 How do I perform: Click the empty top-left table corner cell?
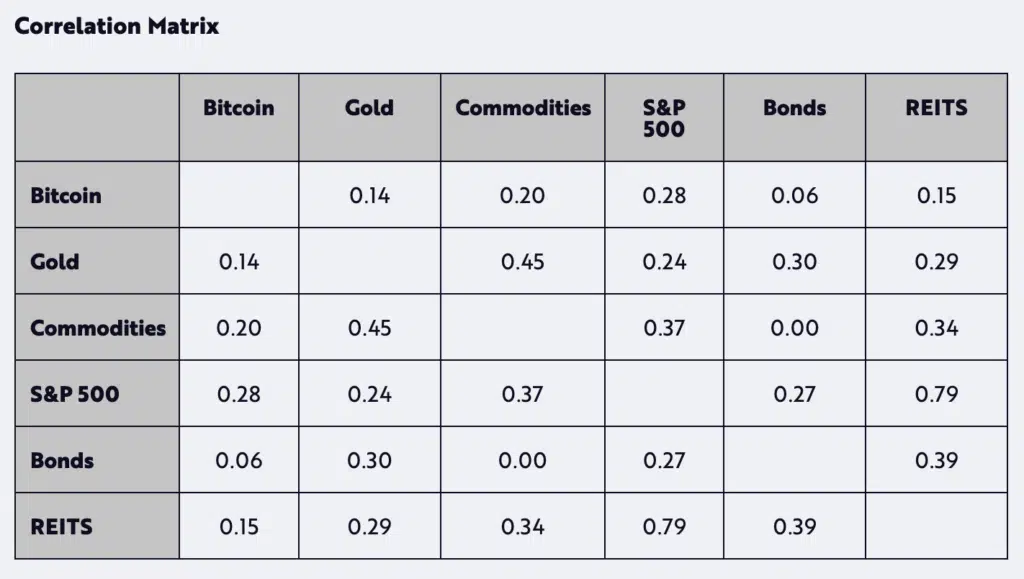pos(97,117)
